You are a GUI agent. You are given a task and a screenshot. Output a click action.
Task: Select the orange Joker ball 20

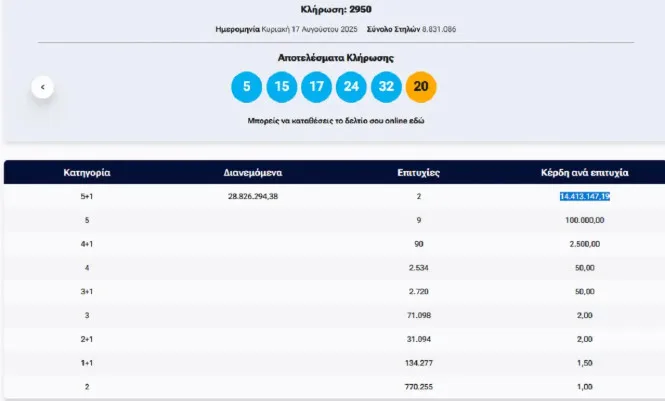(421, 87)
